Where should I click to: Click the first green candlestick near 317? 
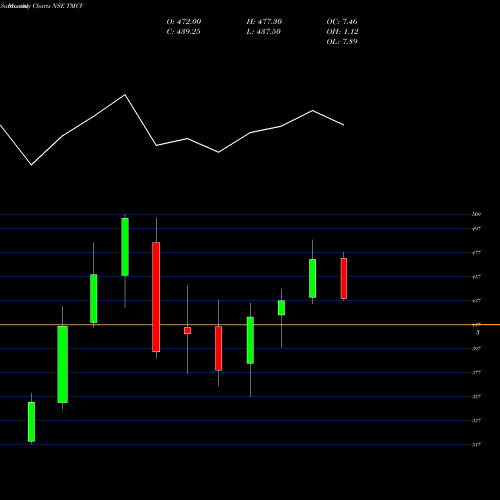[x=31, y=422]
